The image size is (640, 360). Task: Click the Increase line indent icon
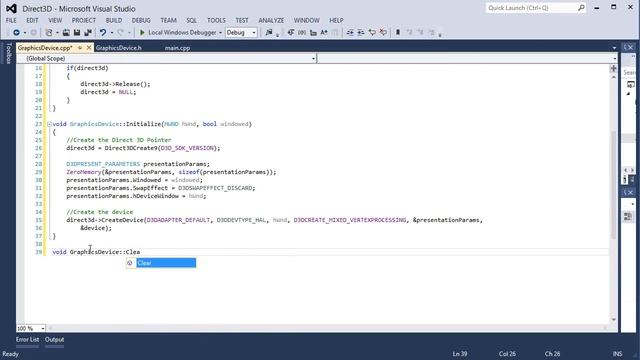[x=361, y=33]
